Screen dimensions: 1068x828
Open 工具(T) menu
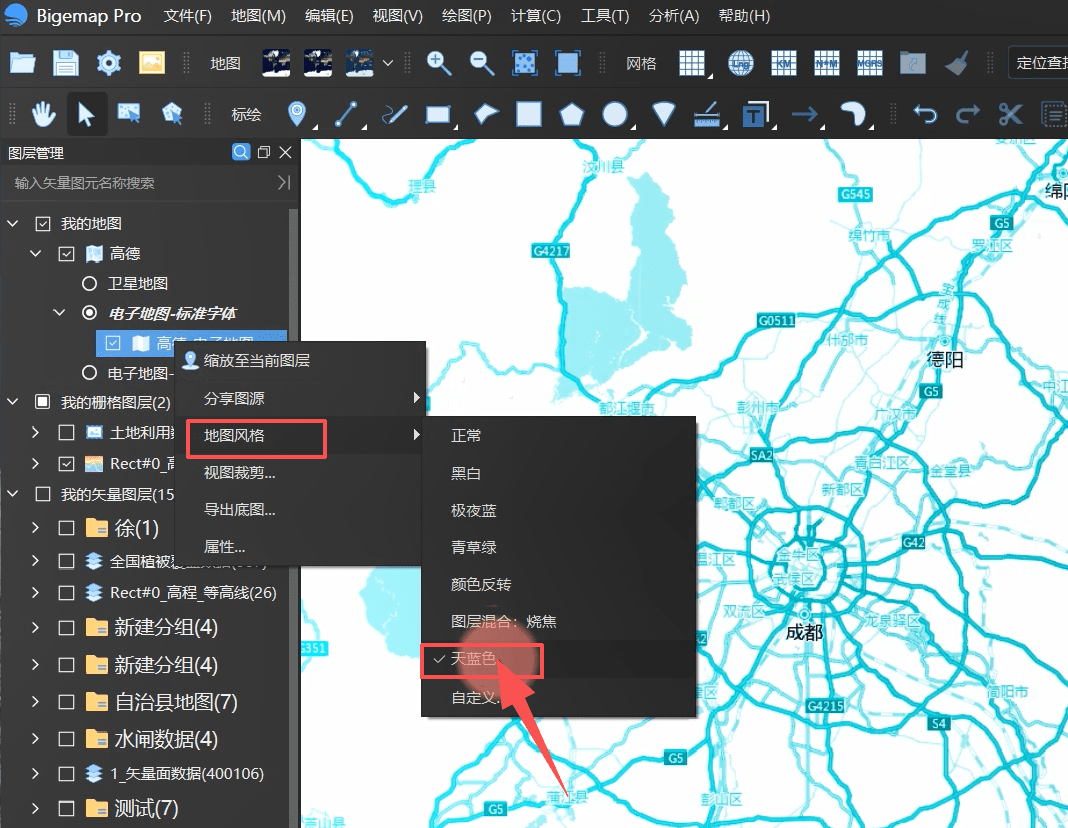pyautogui.click(x=605, y=16)
